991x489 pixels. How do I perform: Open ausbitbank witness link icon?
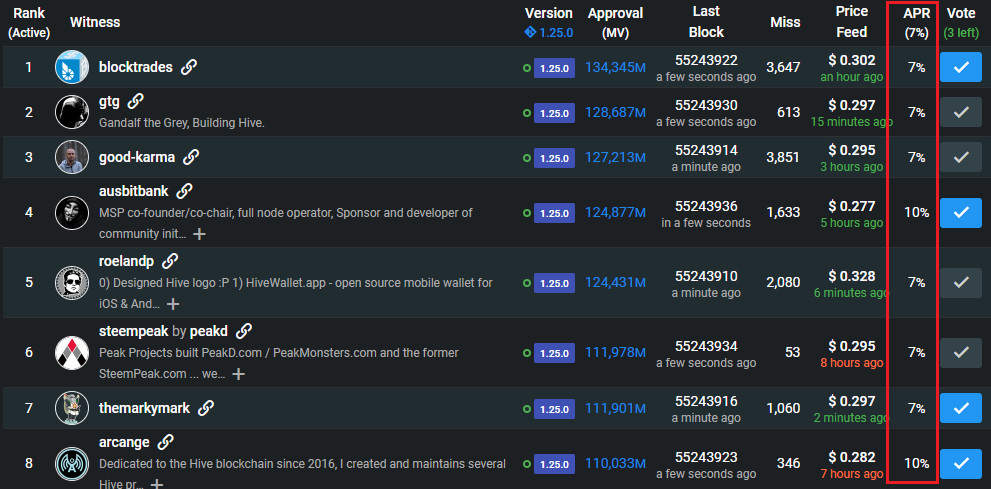pos(185,191)
